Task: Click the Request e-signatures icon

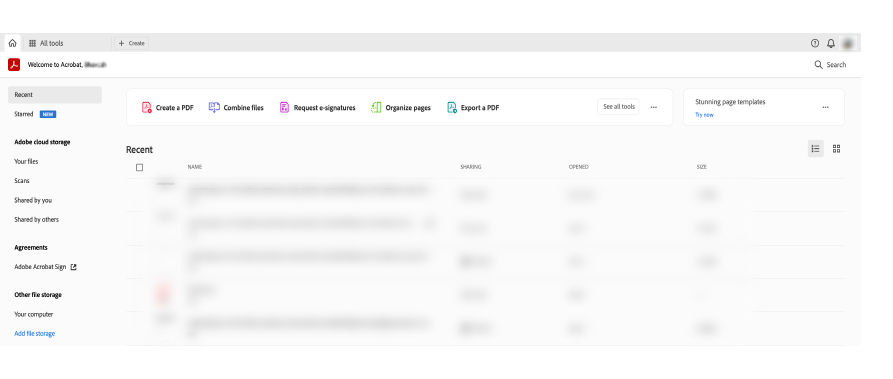Action: [284, 107]
